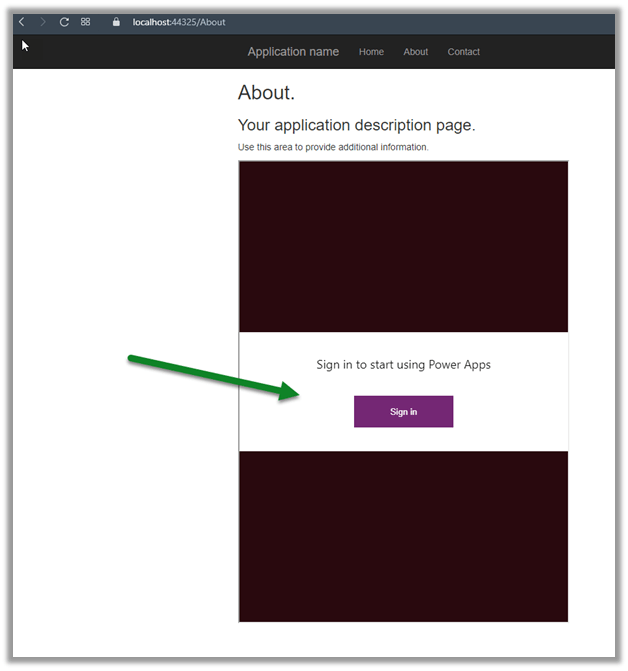Image resolution: width=628 pixels, height=671 pixels.
Task: Select 'Your application description page.' subheading
Action: [356, 125]
